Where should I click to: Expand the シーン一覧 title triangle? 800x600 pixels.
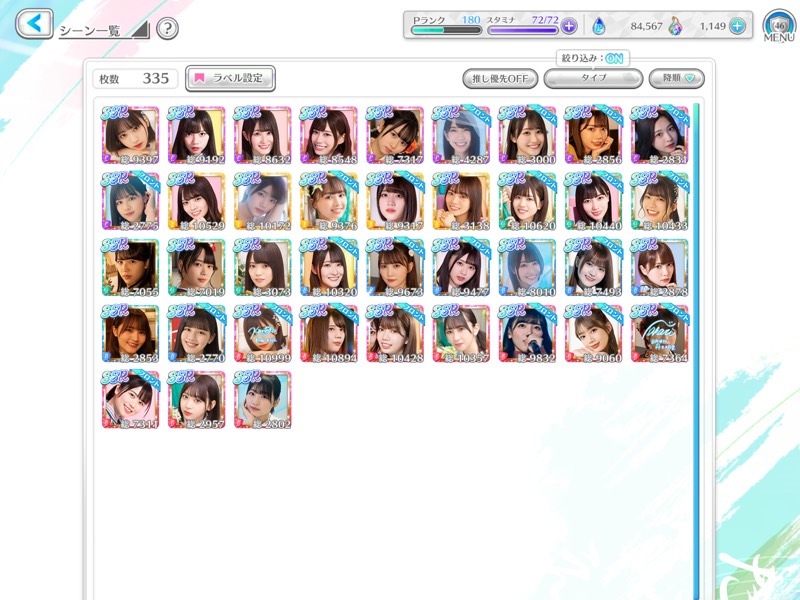point(140,30)
